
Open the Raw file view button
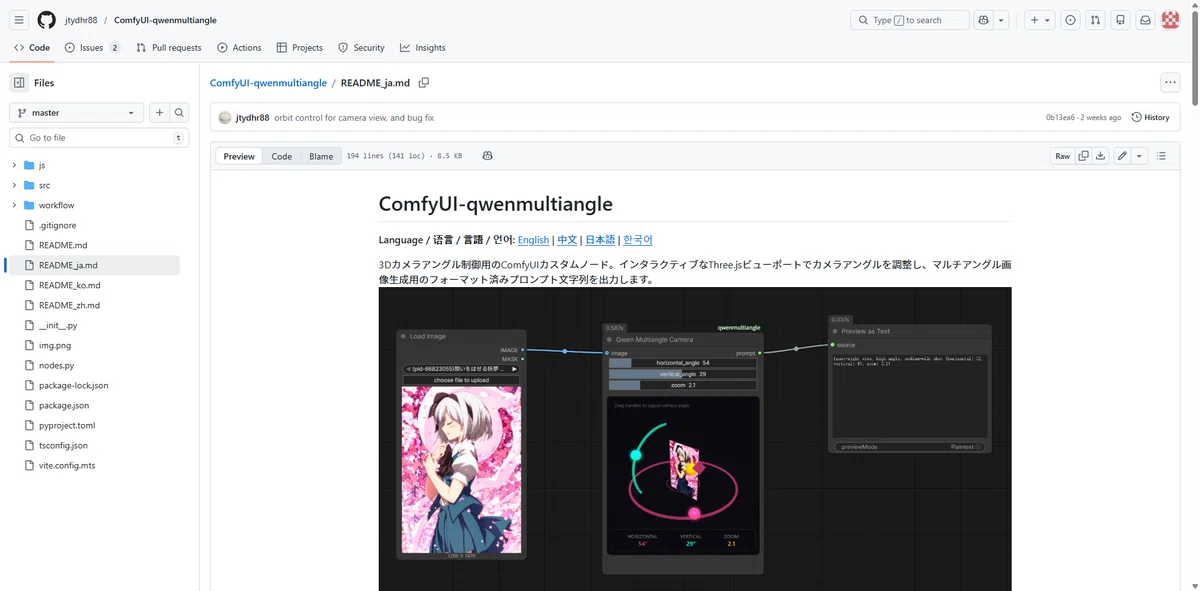coord(1062,156)
